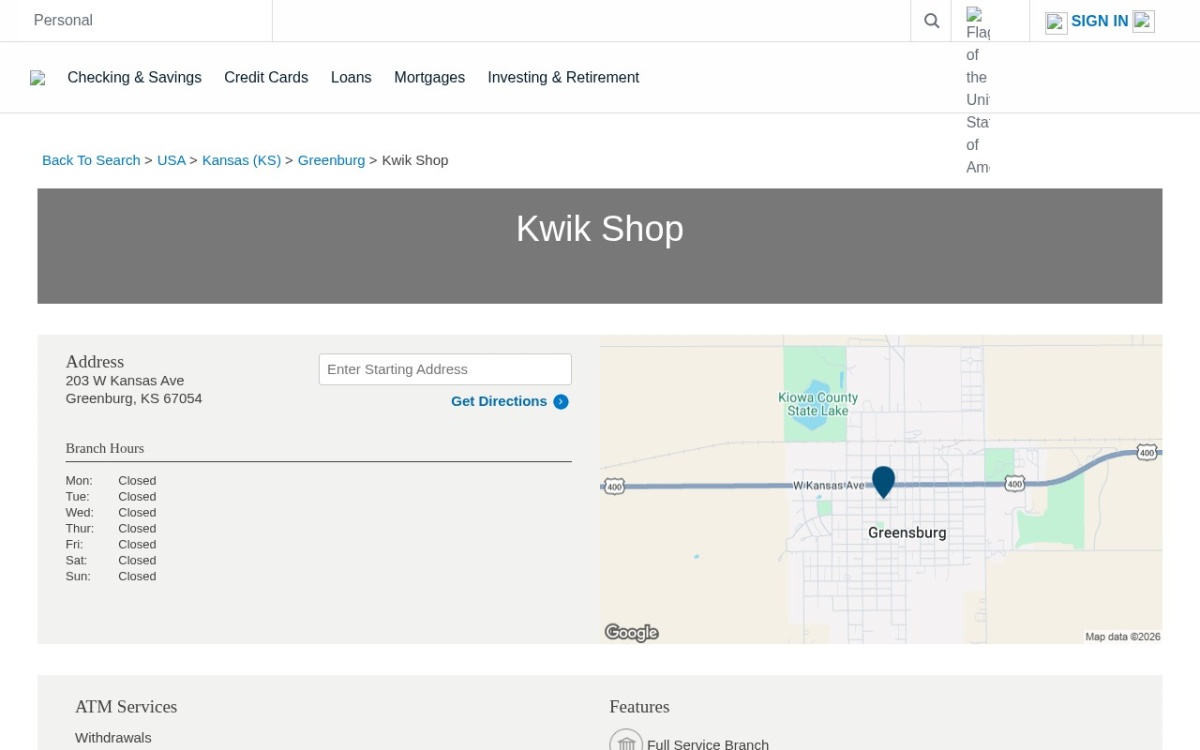Click the Google logo on the map
The height and width of the screenshot is (750, 1200).
(631, 632)
